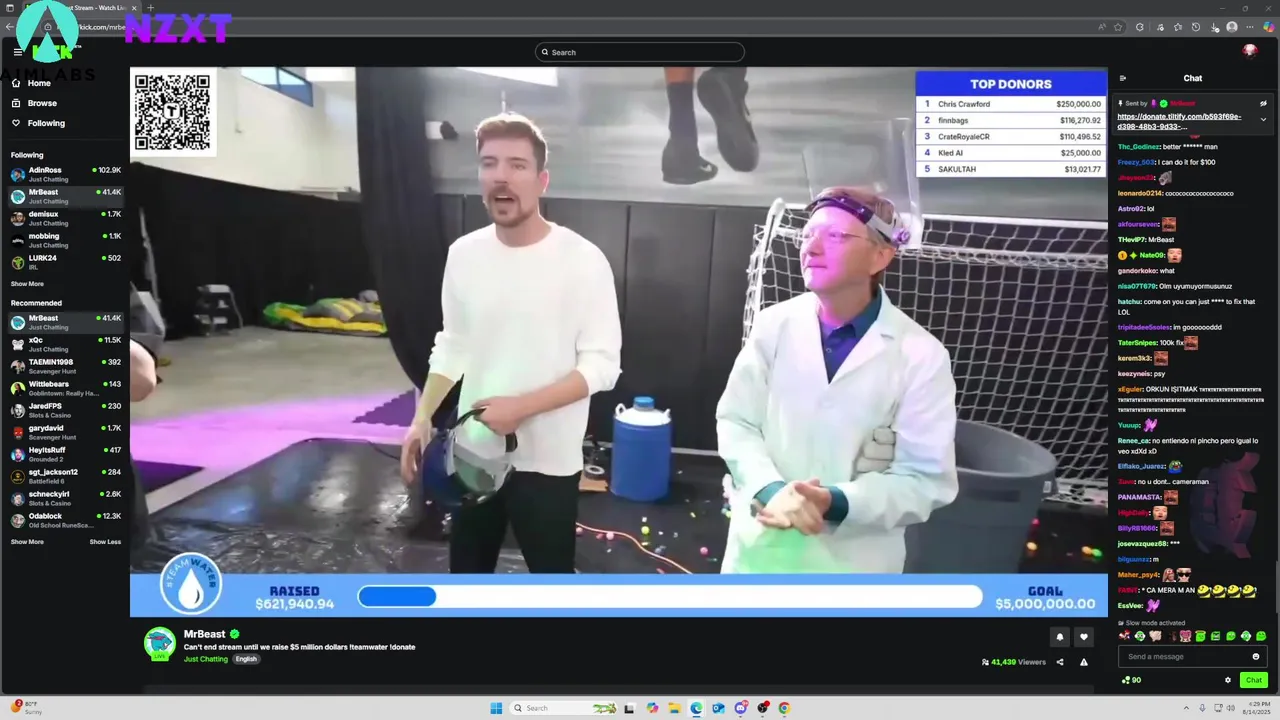Expand Following list with Show More
This screenshot has width=1280, height=720.
click(x=27, y=284)
